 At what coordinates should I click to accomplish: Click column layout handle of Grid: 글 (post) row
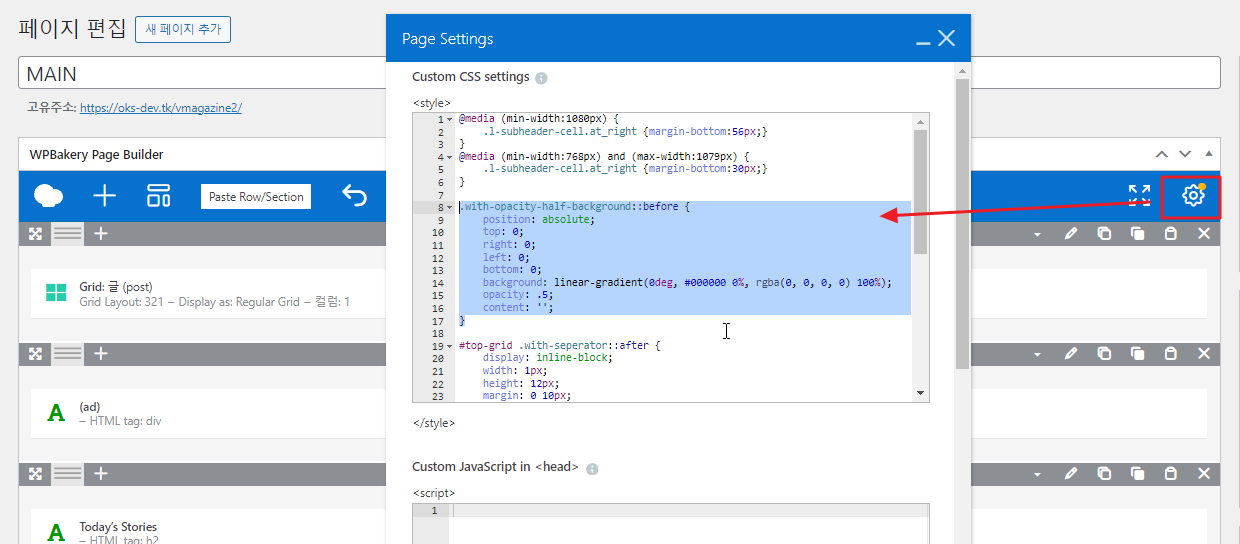point(68,234)
